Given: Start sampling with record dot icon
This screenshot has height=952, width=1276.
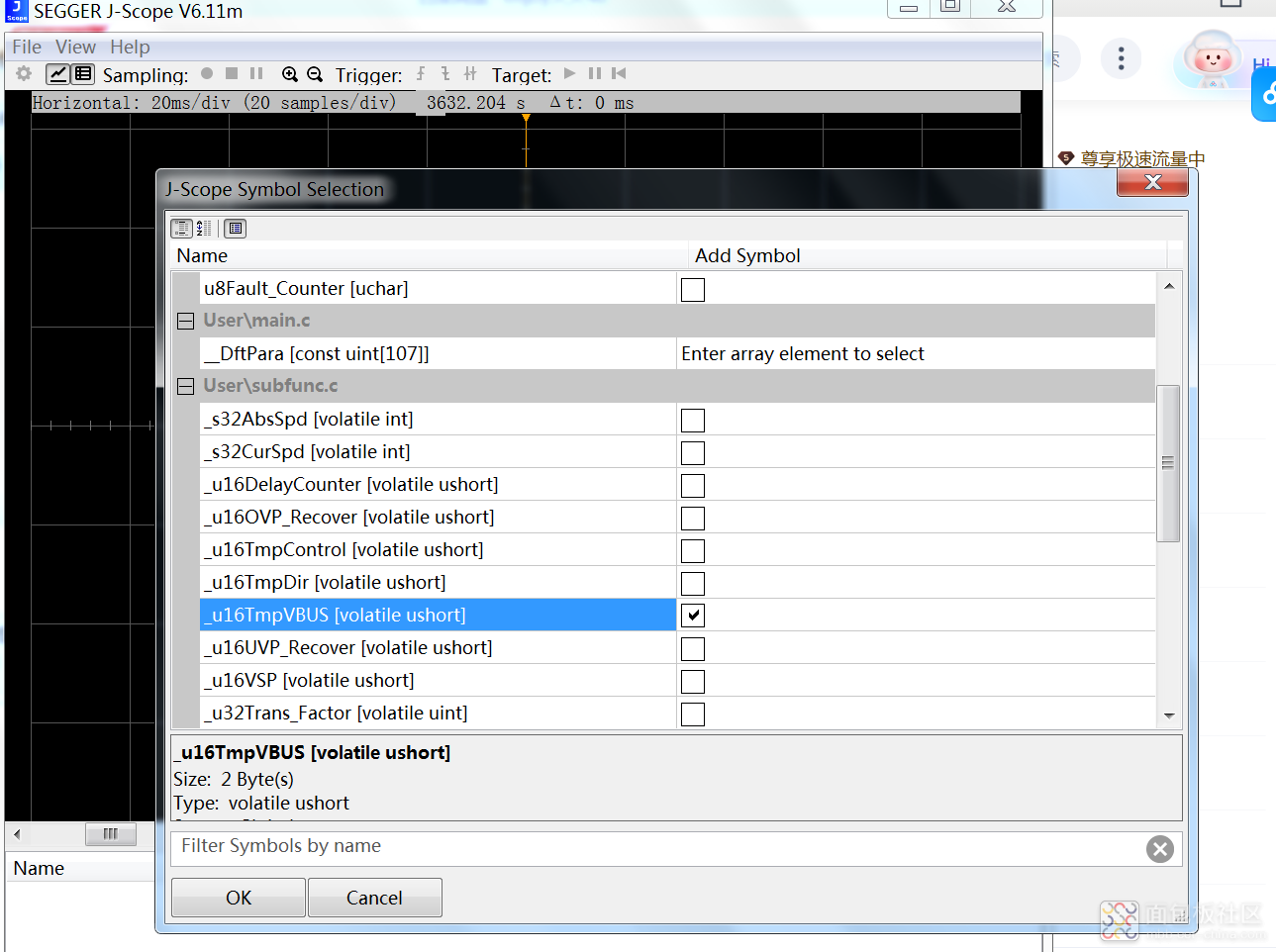Looking at the screenshot, I should 207,73.
